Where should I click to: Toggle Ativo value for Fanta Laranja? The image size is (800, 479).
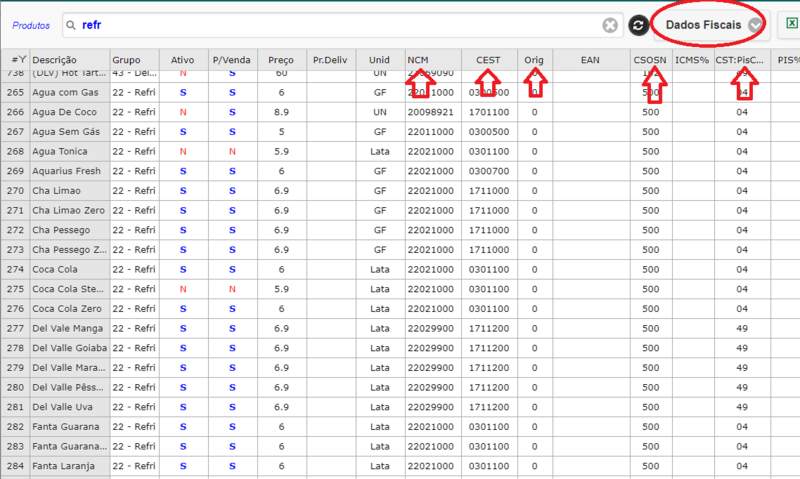click(183, 466)
